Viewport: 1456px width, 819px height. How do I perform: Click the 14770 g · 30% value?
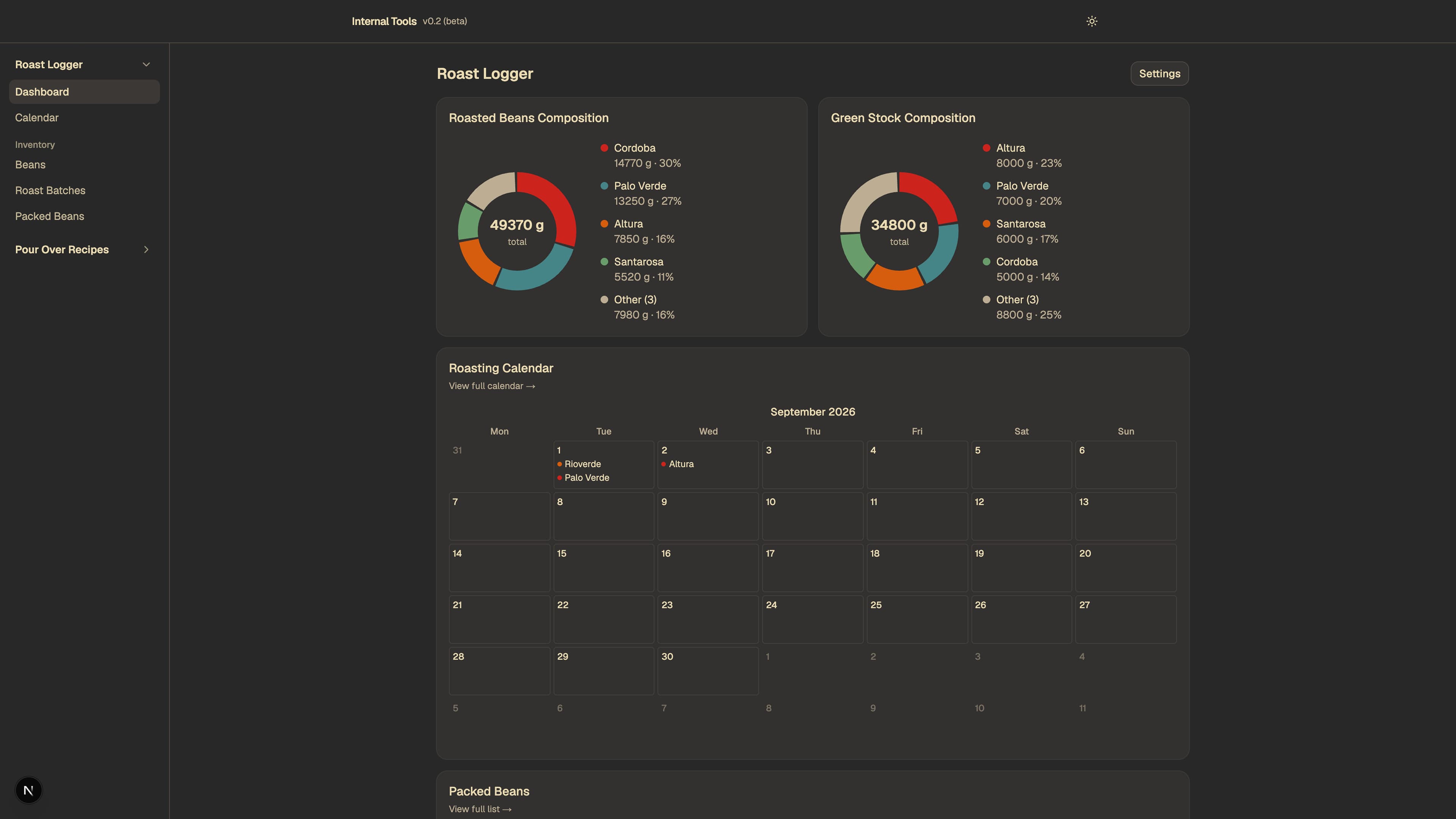[x=647, y=163]
